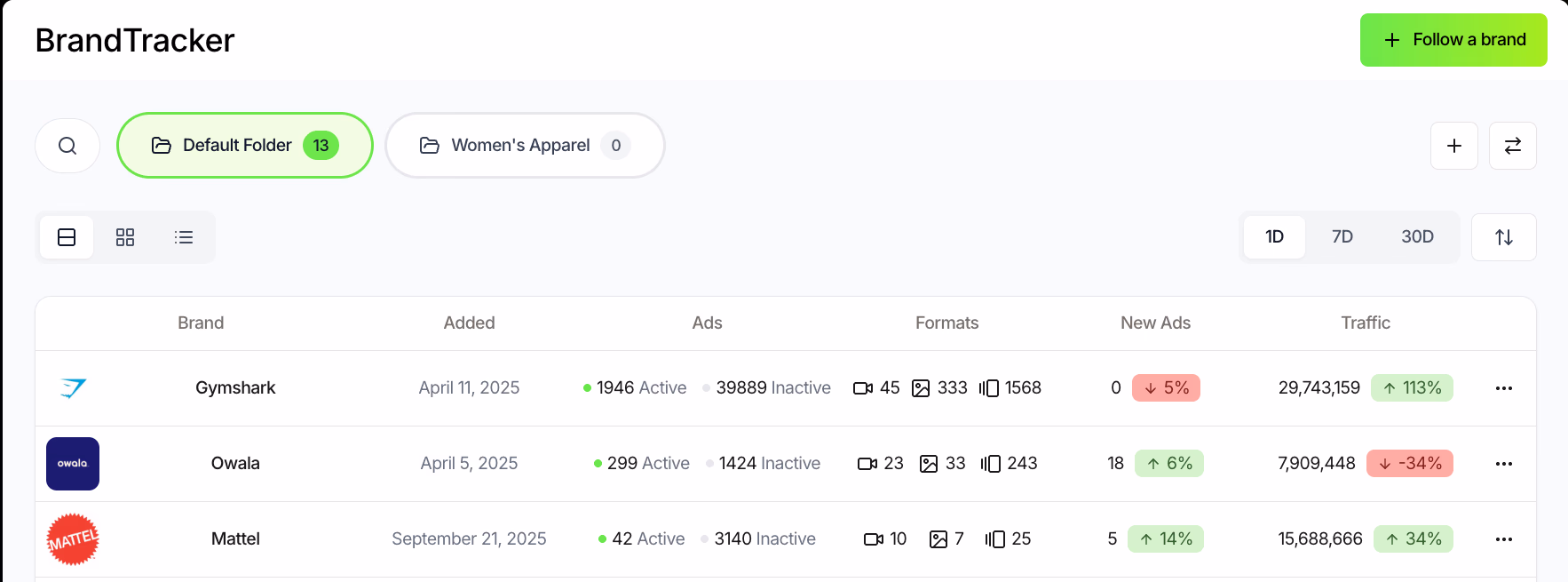Switch to list view icon
Image resolution: width=1568 pixels, height=582 pixels.
[184, 237]
